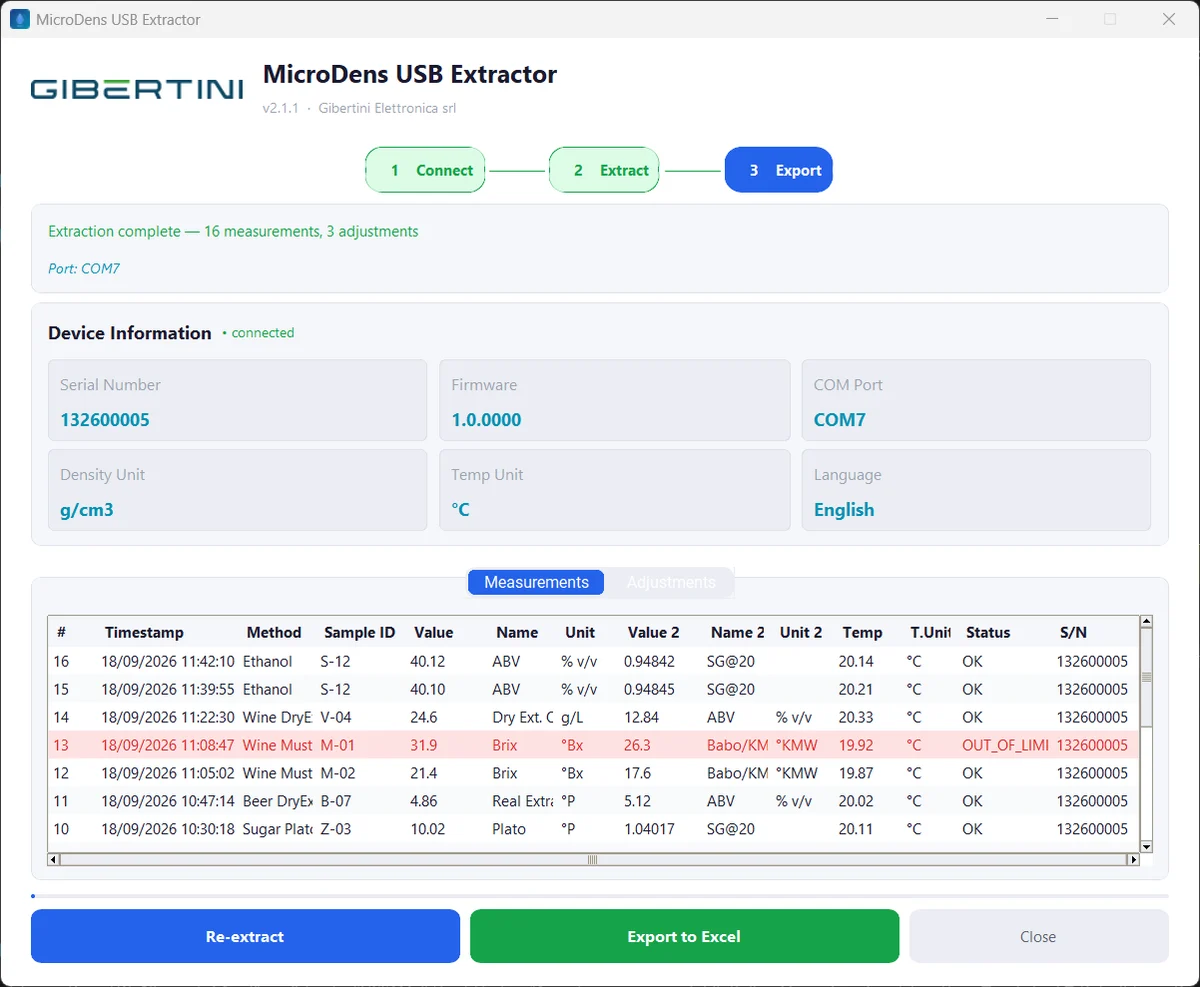This screenshot has width=1200, height=987.
Task: Click the Sample ID column header
Action: coord(360,632)
